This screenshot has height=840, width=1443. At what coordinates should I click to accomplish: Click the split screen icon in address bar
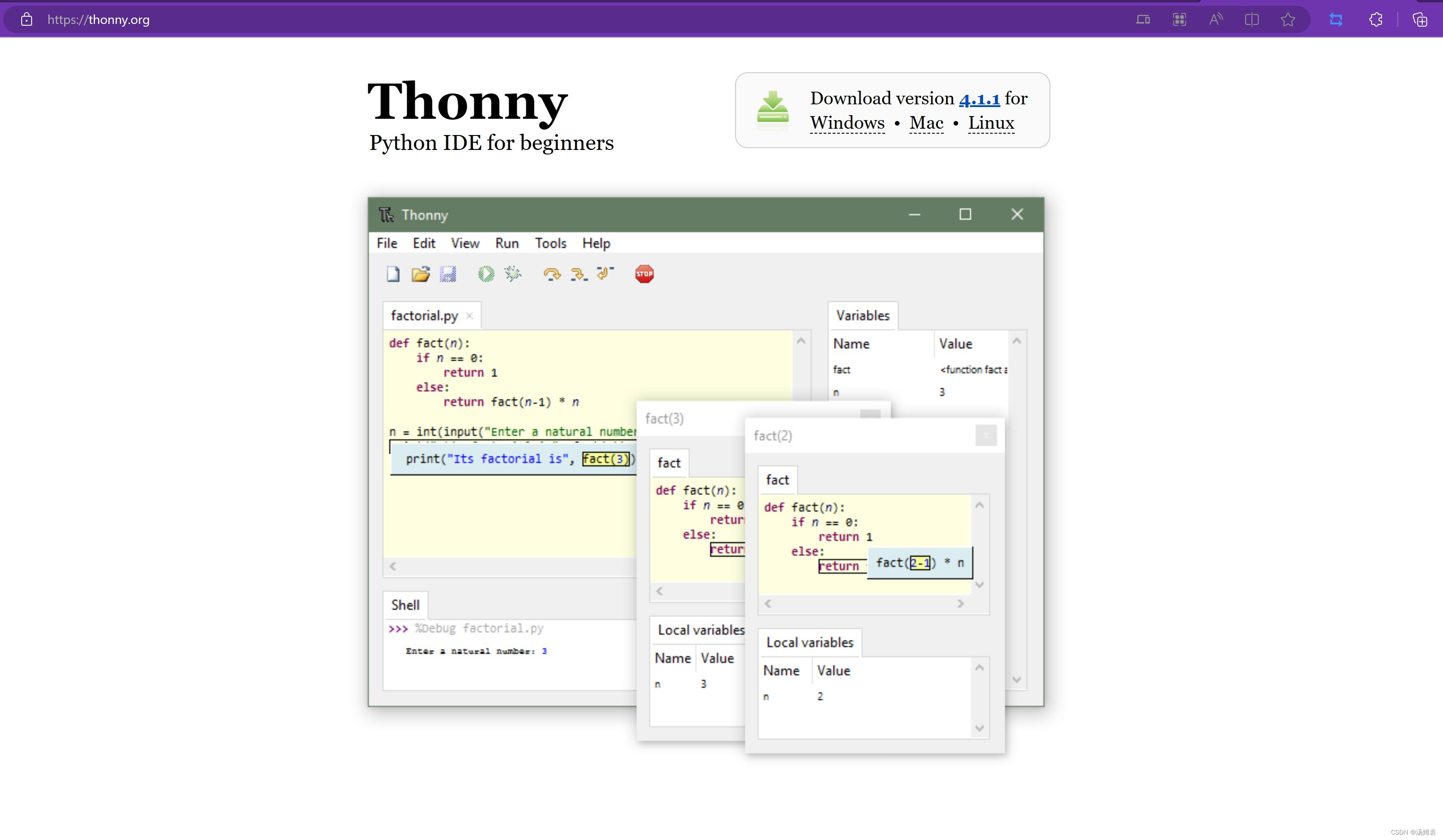pos(1252,19)
